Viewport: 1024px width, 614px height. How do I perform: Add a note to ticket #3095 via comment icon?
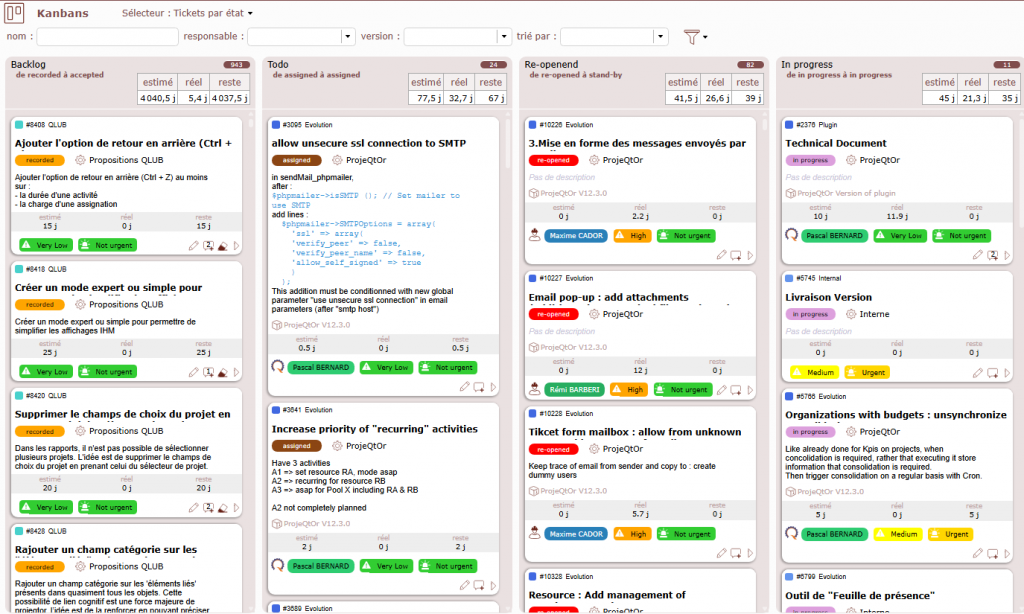point(479,387)
